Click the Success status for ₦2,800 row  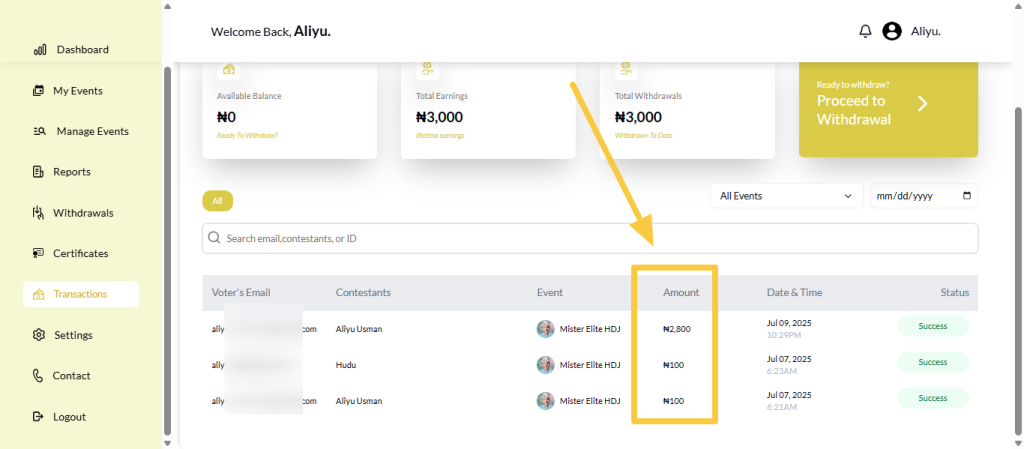pyautogui.click(x=932, y=326)
